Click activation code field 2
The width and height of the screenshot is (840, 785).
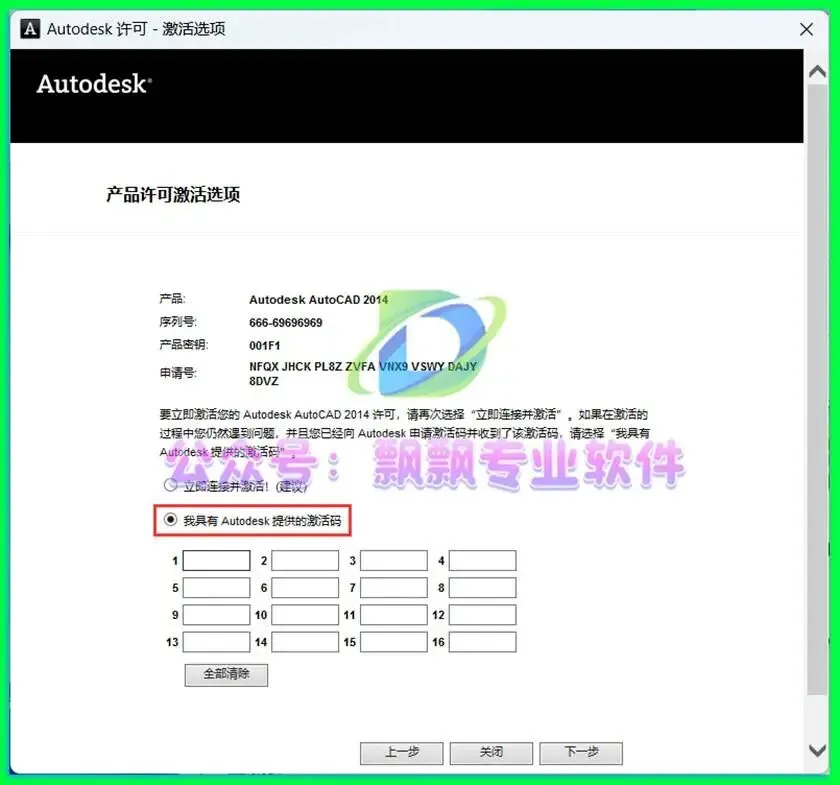coord(305,560)
